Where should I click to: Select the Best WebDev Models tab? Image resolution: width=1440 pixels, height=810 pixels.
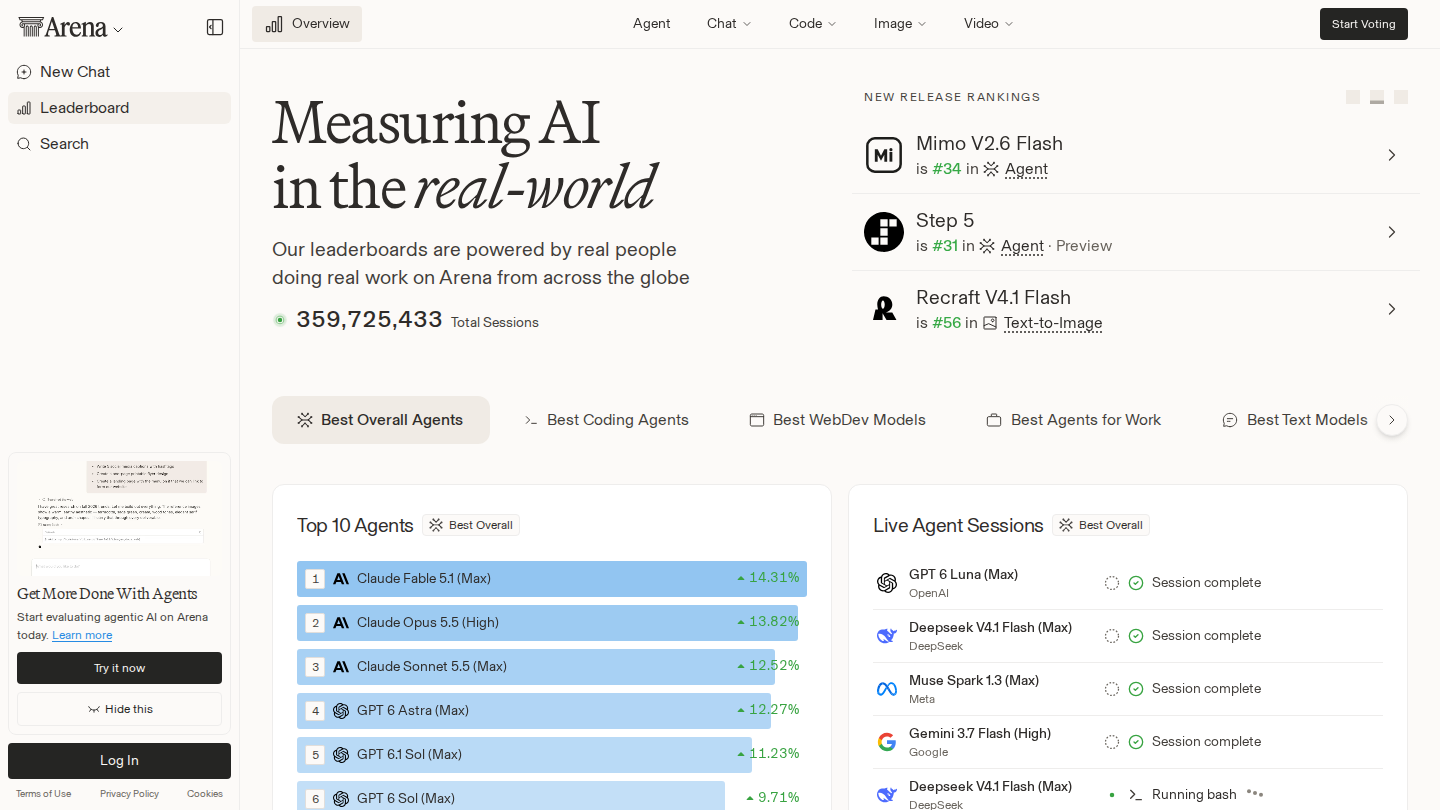838,420
